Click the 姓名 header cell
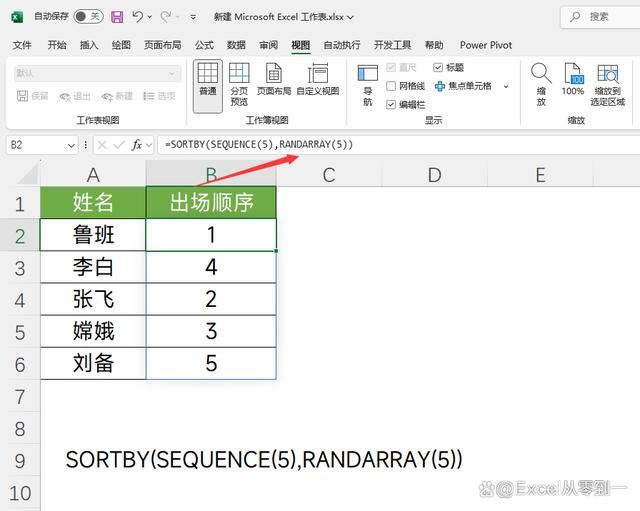The width and height of the screenshot is (640, 511). [93, 202]
